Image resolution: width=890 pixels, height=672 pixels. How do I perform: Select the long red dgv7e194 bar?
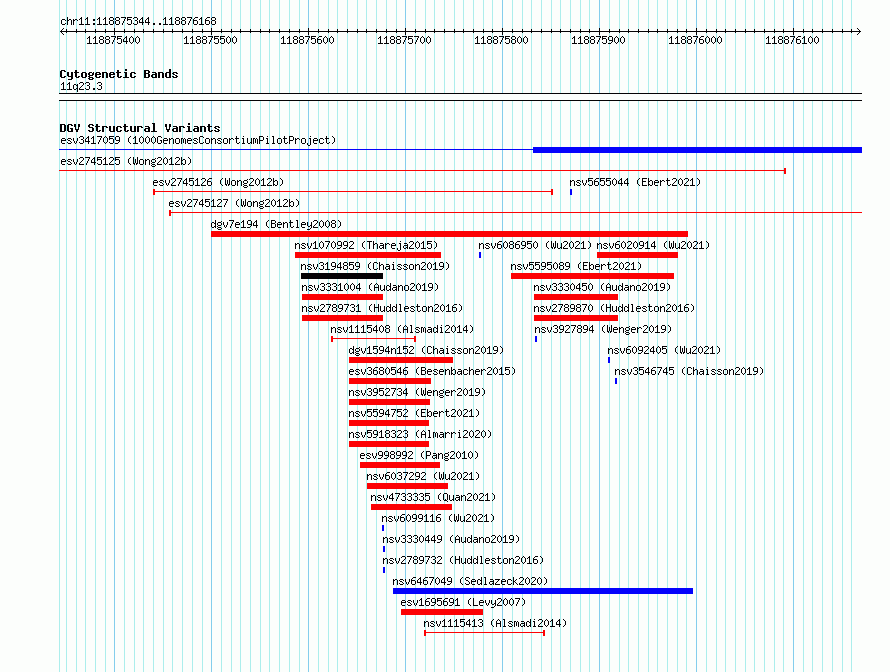(x=450, y=234)
